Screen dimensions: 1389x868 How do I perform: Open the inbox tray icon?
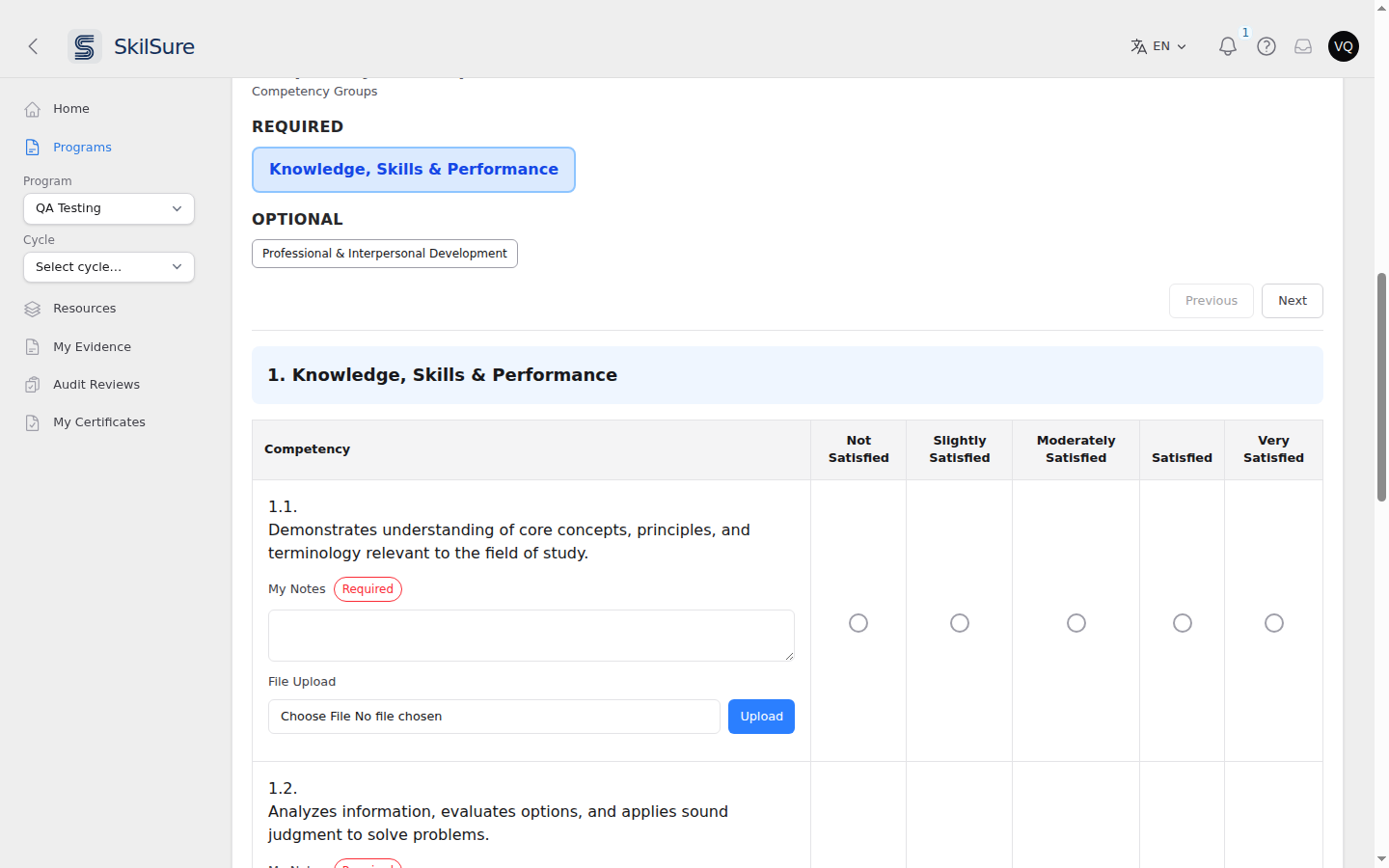(x=1303, y=46)
